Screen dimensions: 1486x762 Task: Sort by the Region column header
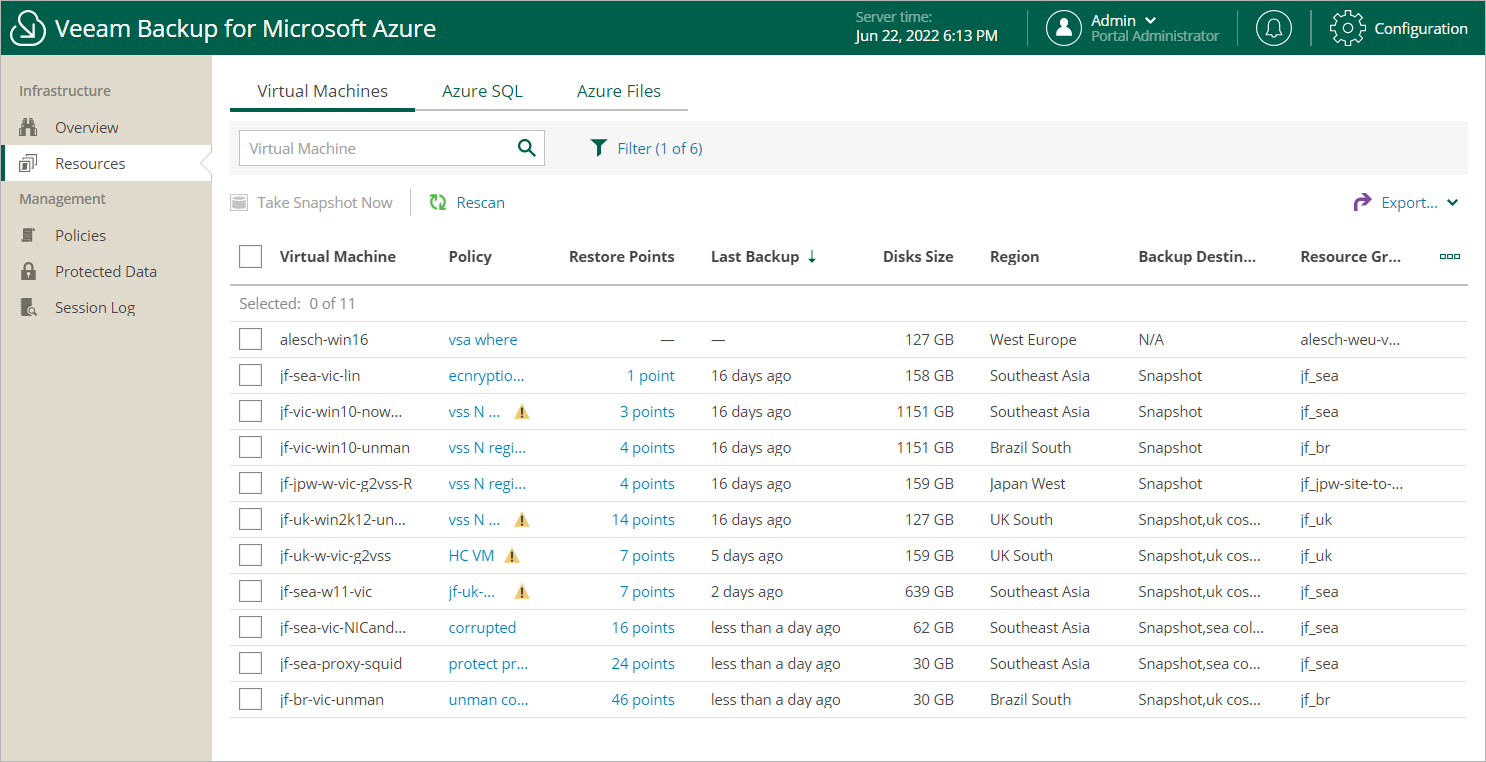(1014, 256)
